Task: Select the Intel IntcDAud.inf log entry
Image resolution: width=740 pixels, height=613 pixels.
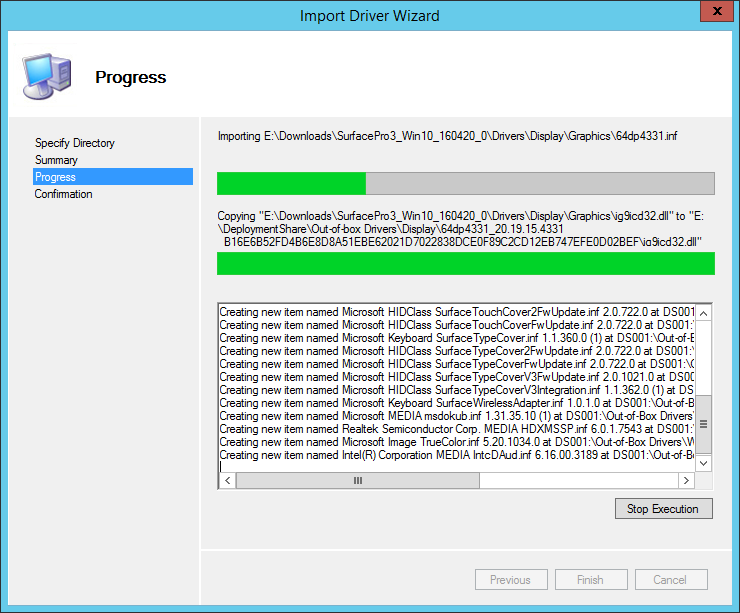Action: tap(456, 455)
